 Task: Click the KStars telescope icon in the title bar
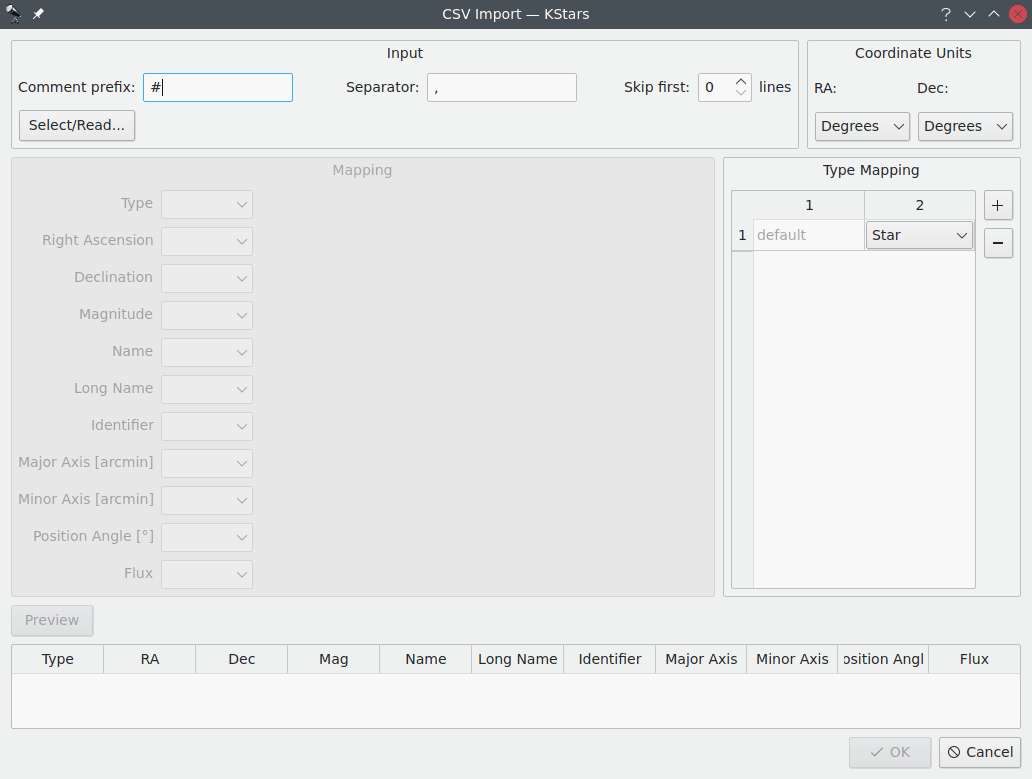pos(14,14)
